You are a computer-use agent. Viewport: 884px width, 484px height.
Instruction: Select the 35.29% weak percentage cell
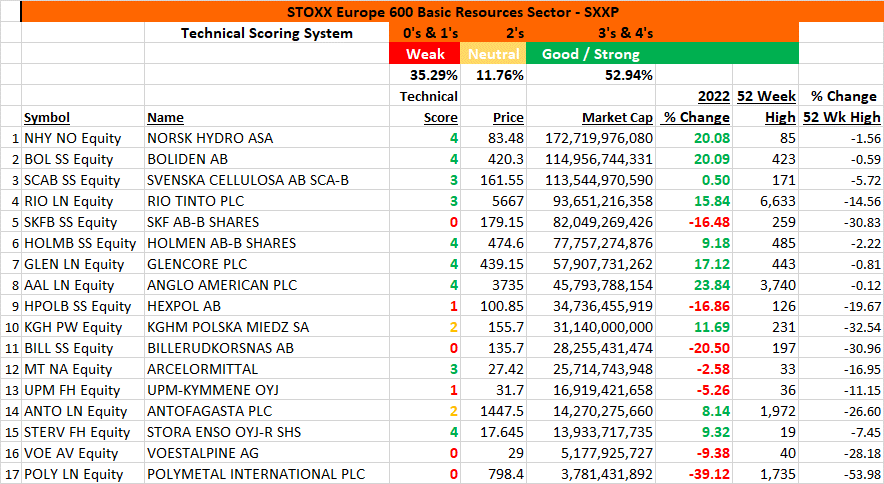click(x=425, y=75)
